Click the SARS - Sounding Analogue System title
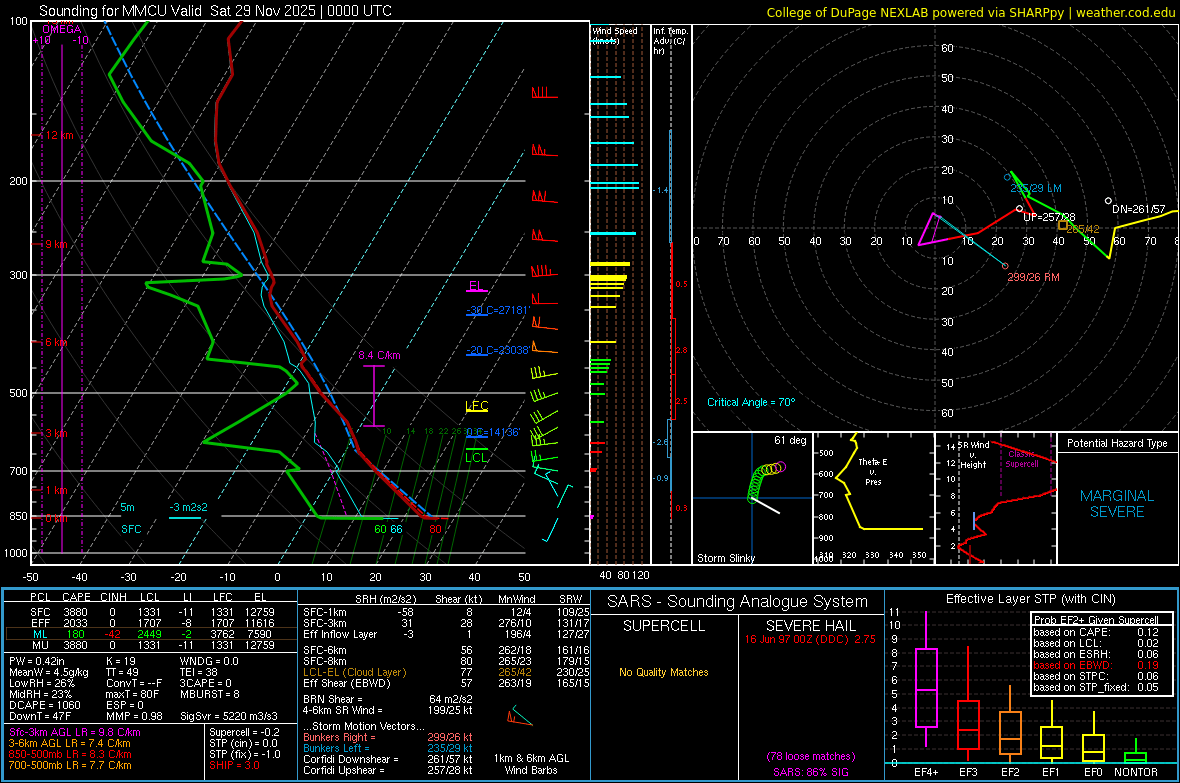1180x783 pixels. point(738,602)
